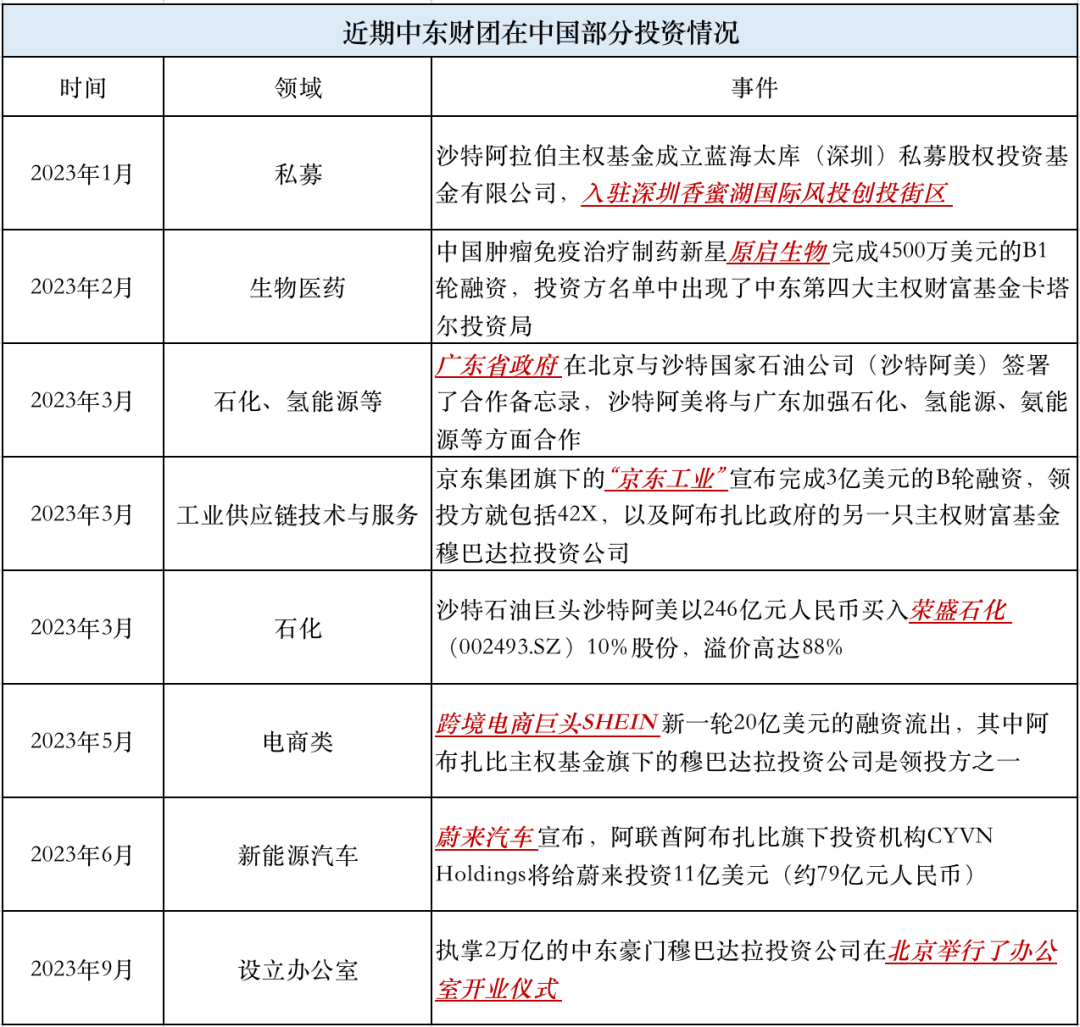1080x1027 pixels.
Task: Open the "京东工业" red link
Action: coord(666,478)
